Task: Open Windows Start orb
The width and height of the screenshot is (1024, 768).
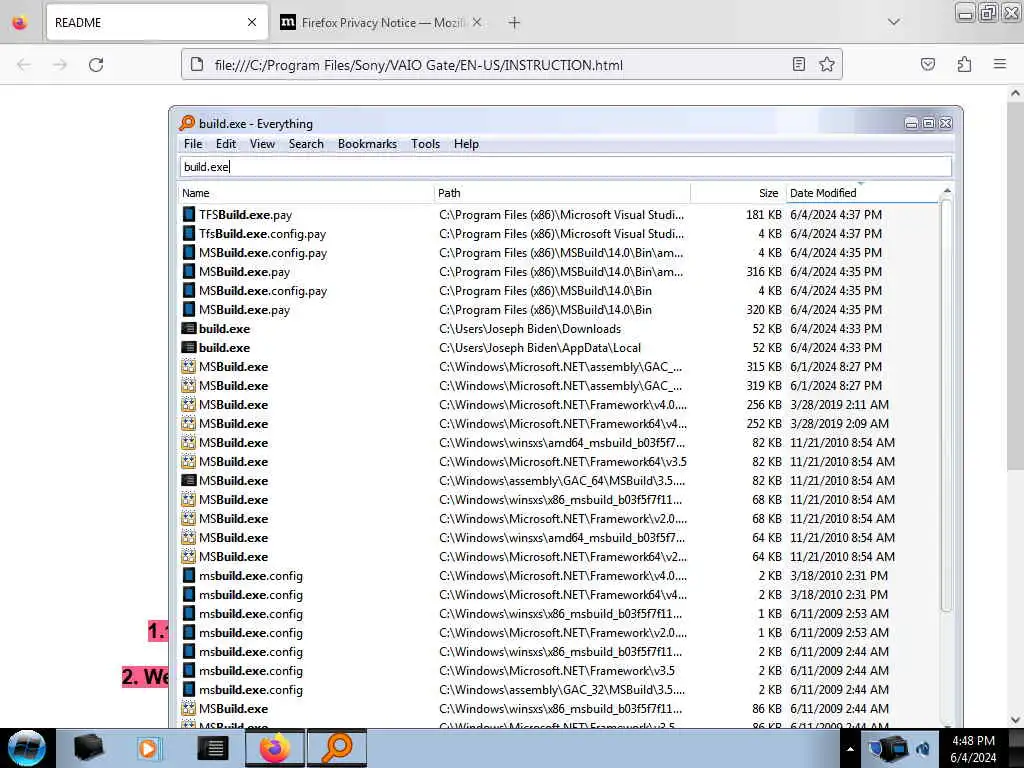Action: click(26, 748)
